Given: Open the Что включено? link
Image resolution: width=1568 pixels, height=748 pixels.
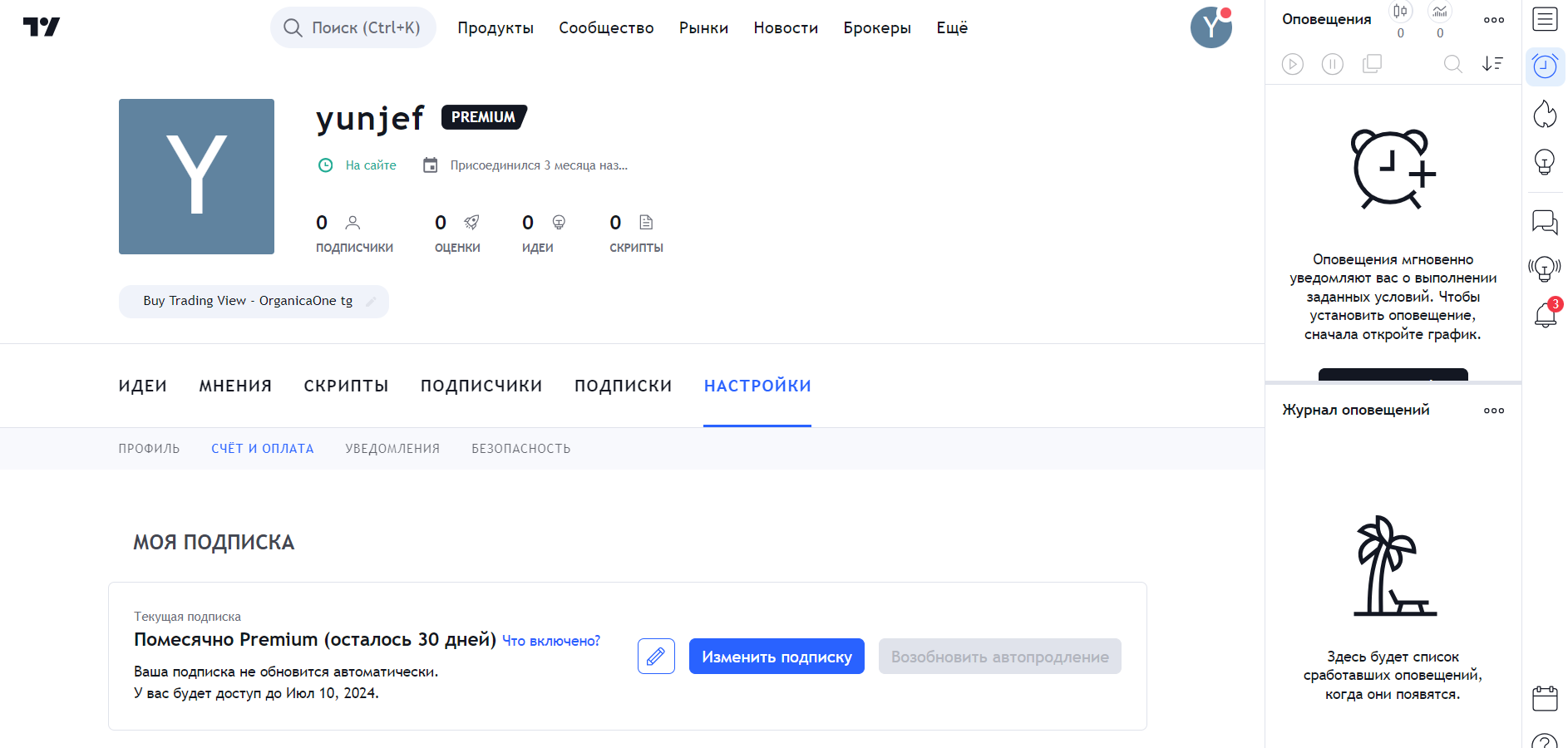Looking at the screenshot, I should [x=550, y=641].
